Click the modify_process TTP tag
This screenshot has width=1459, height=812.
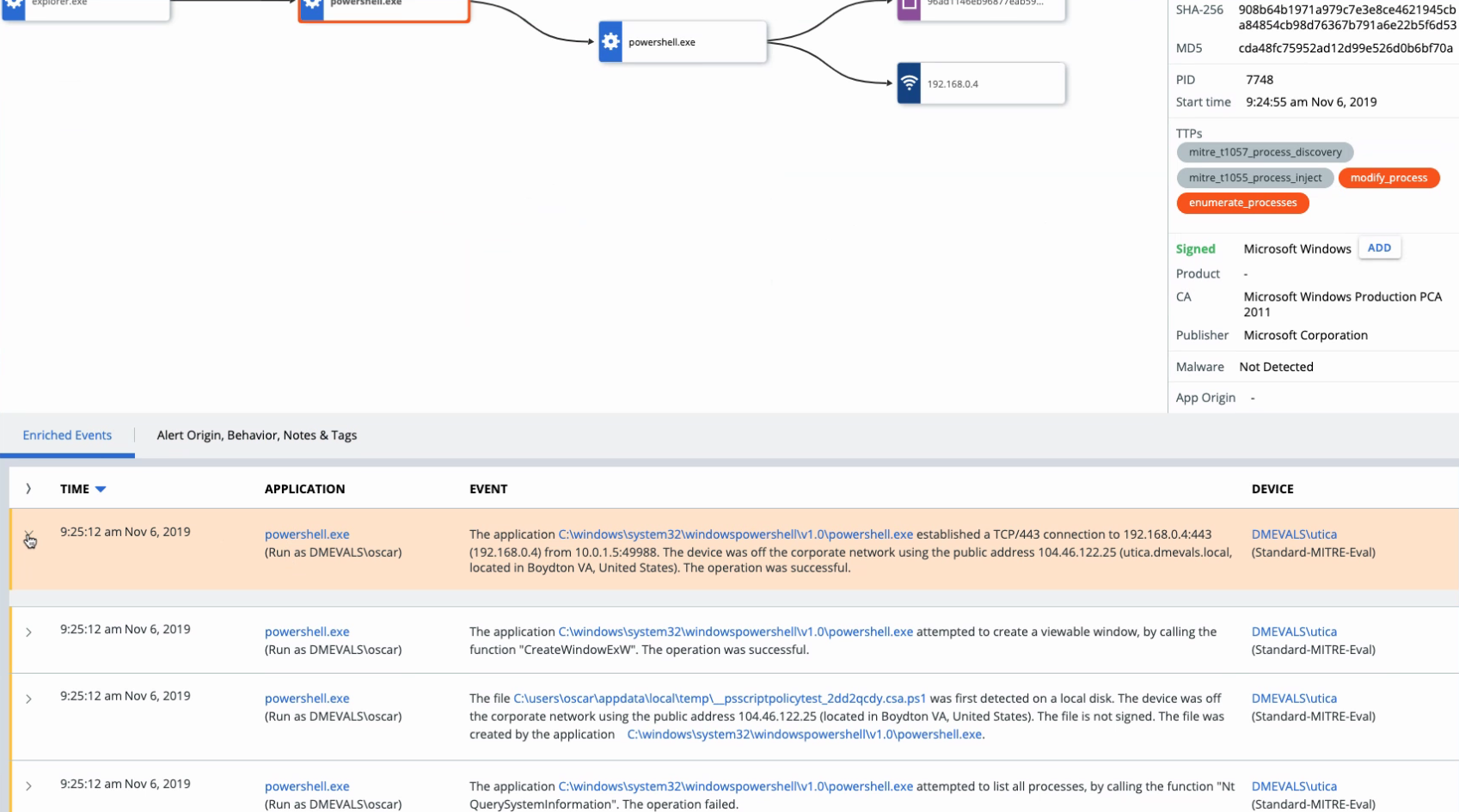pos(1389,178)
